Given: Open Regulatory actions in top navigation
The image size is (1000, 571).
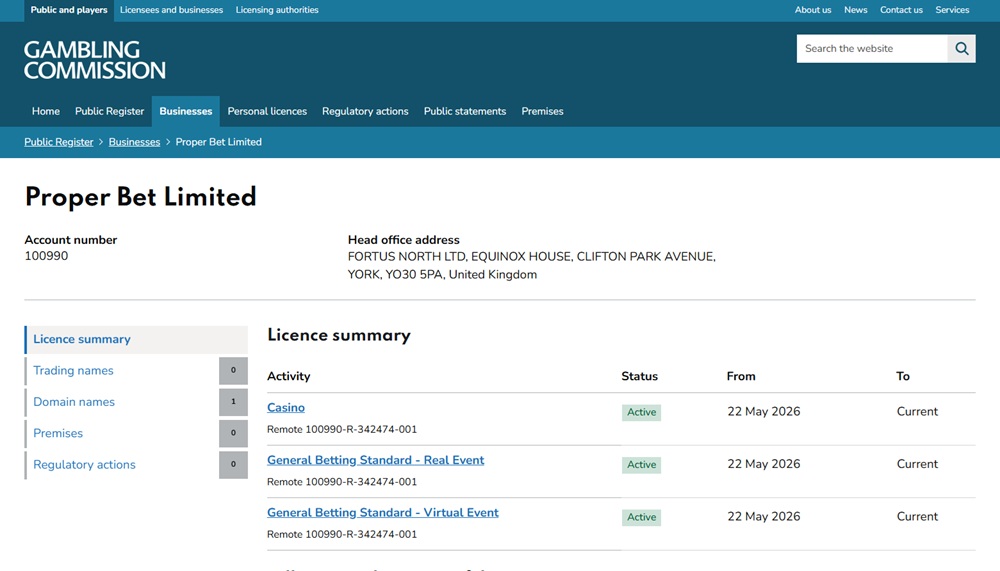Looking at the screenshot, I should (x=365, y=111).
